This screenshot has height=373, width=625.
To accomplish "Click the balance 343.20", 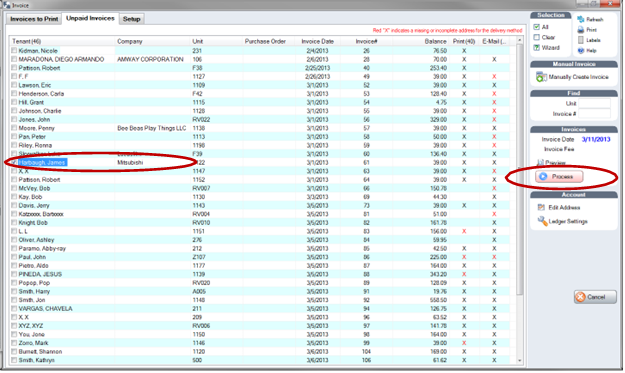I will [438, 274].
